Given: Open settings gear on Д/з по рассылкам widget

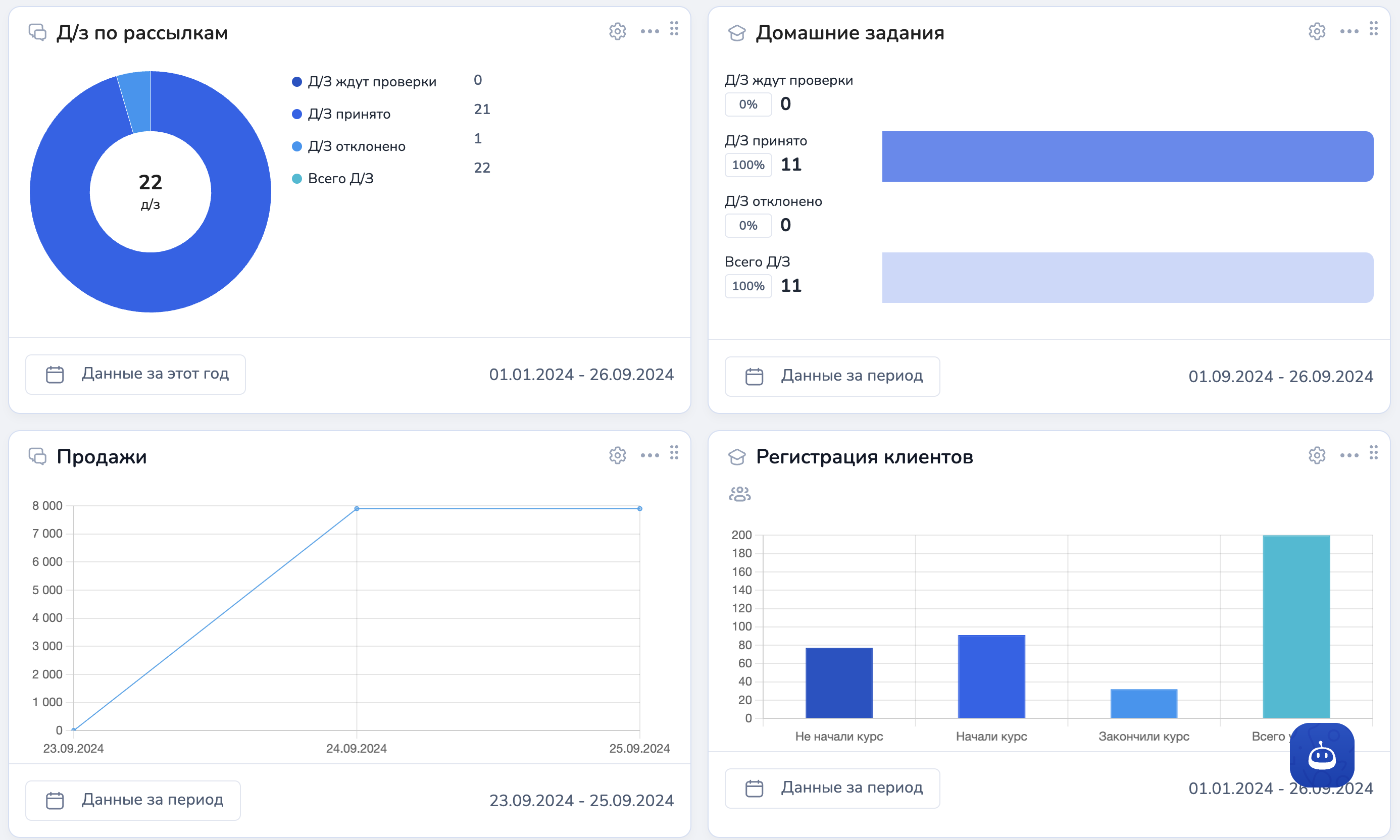Looking at the screenshot, I should 617,31.
